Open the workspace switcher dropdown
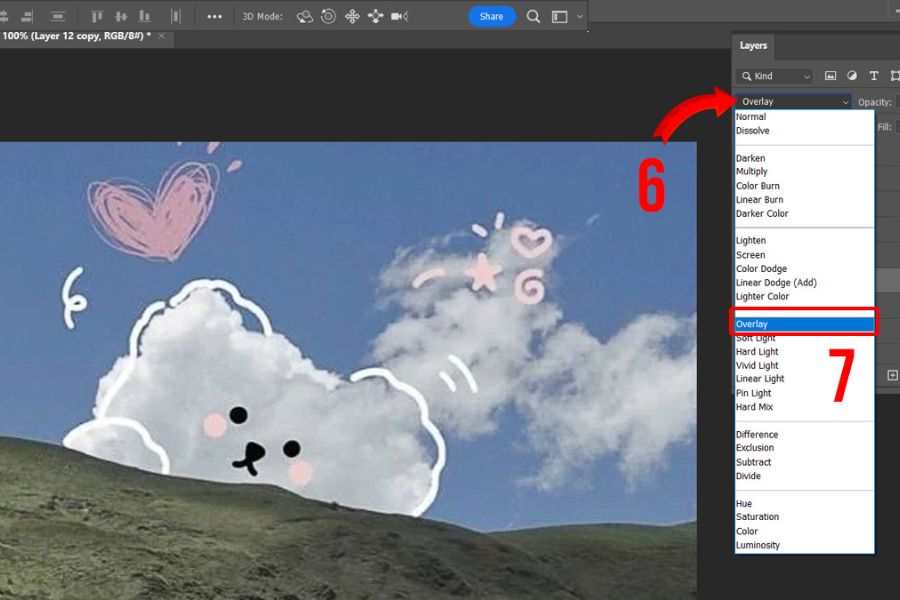 tap(563, 16)
